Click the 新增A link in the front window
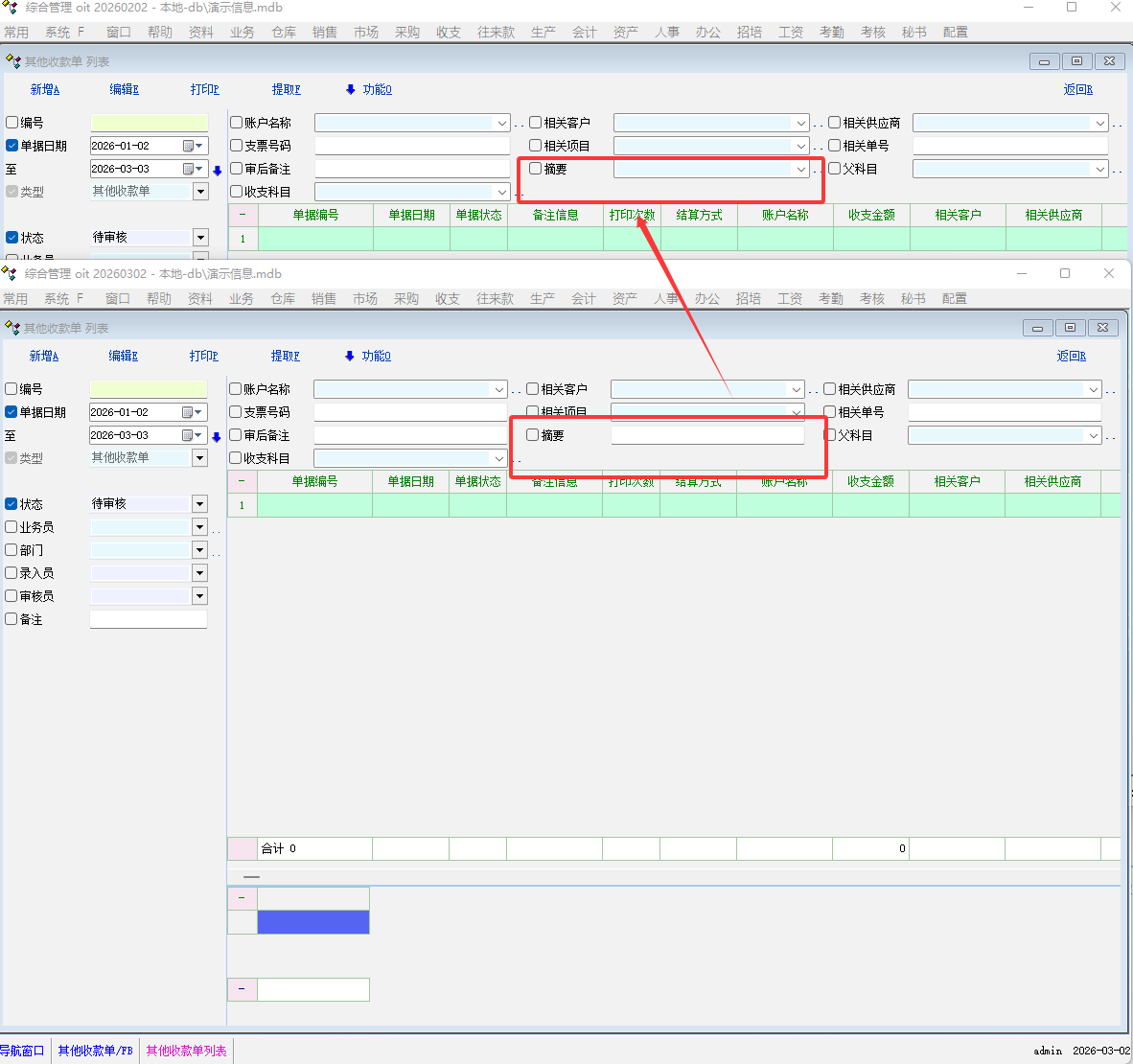This screenshot has width=1133, height=1064. tap(44, 356)
